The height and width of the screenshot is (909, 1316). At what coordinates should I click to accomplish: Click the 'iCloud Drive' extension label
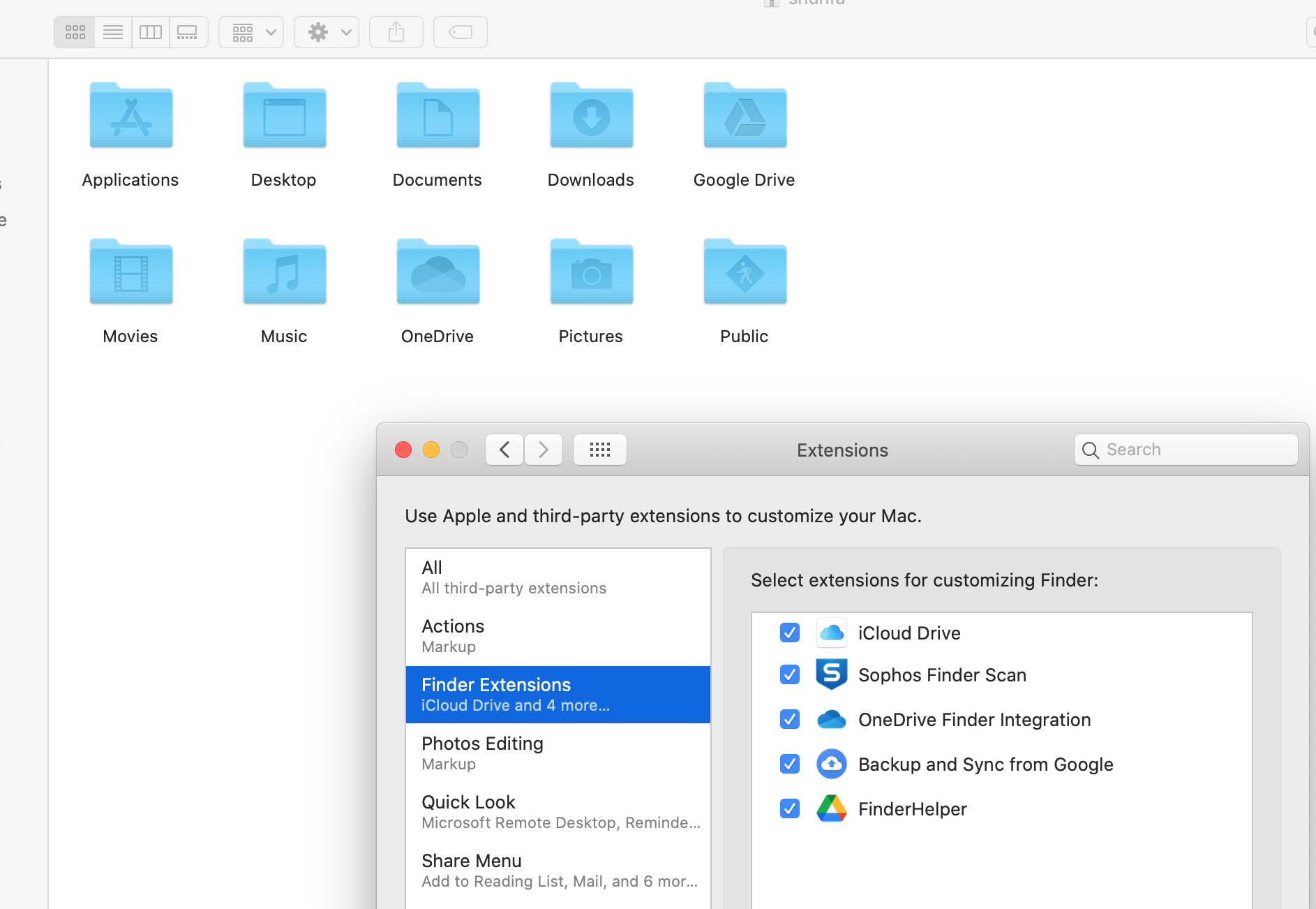[x=909, y=633]
